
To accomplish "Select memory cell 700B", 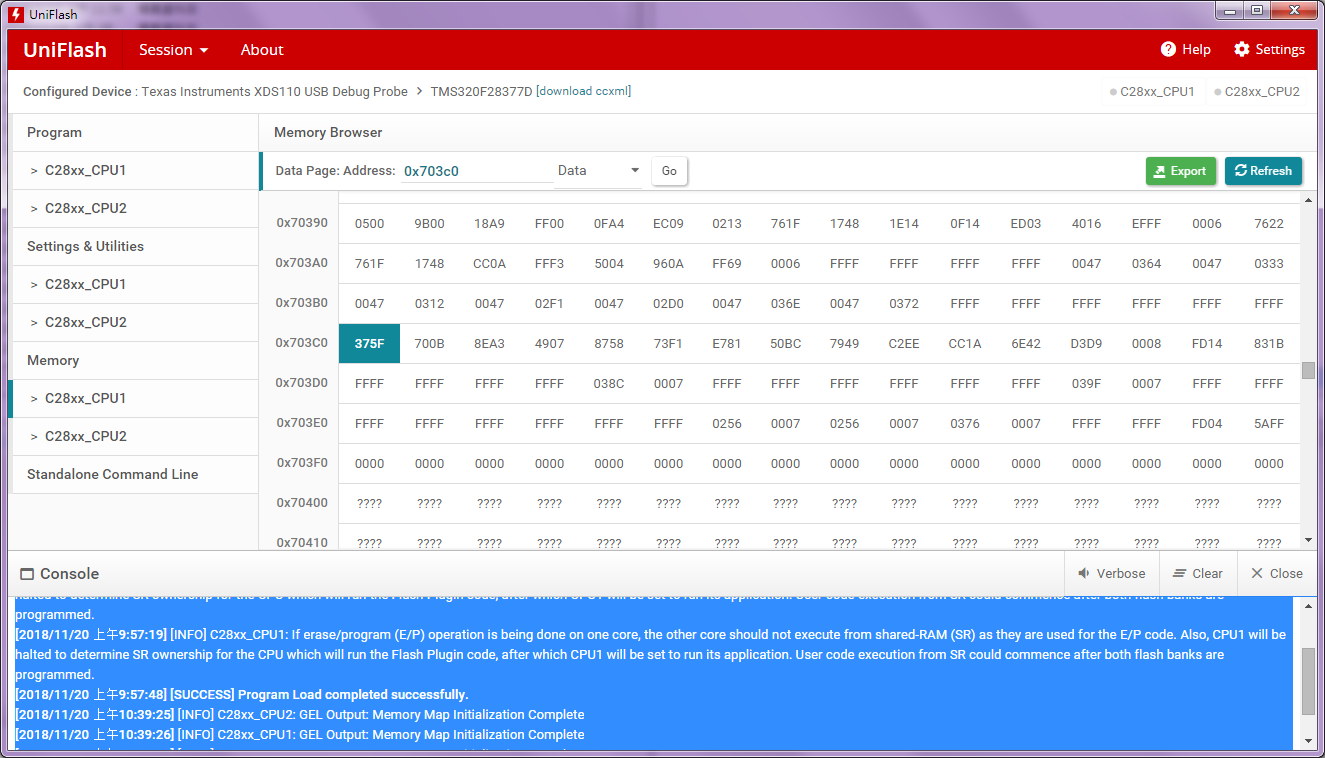I will pos(429,344).
